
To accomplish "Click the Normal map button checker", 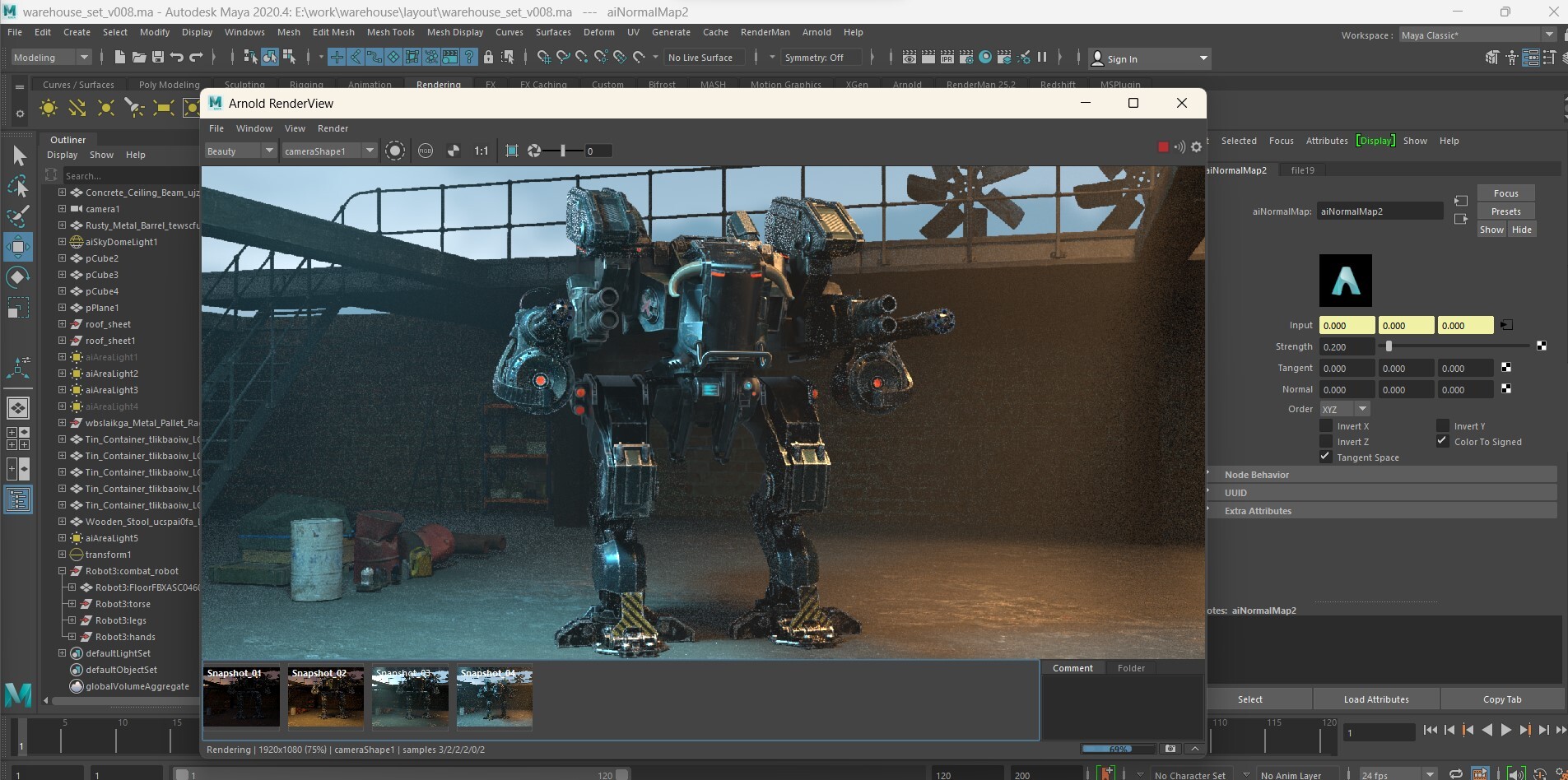I will (1506, 389).
